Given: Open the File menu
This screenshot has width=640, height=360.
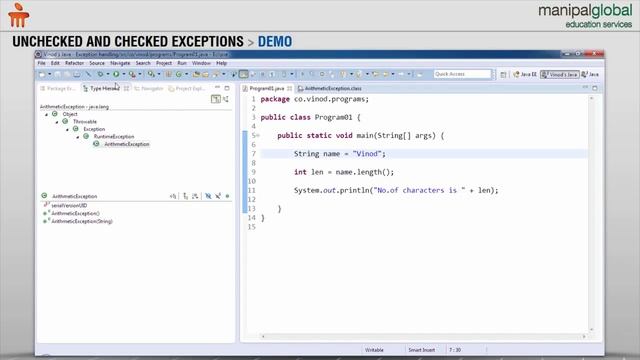Looking at the screenshot, I should pyautogui.click(x=42, y=63).
